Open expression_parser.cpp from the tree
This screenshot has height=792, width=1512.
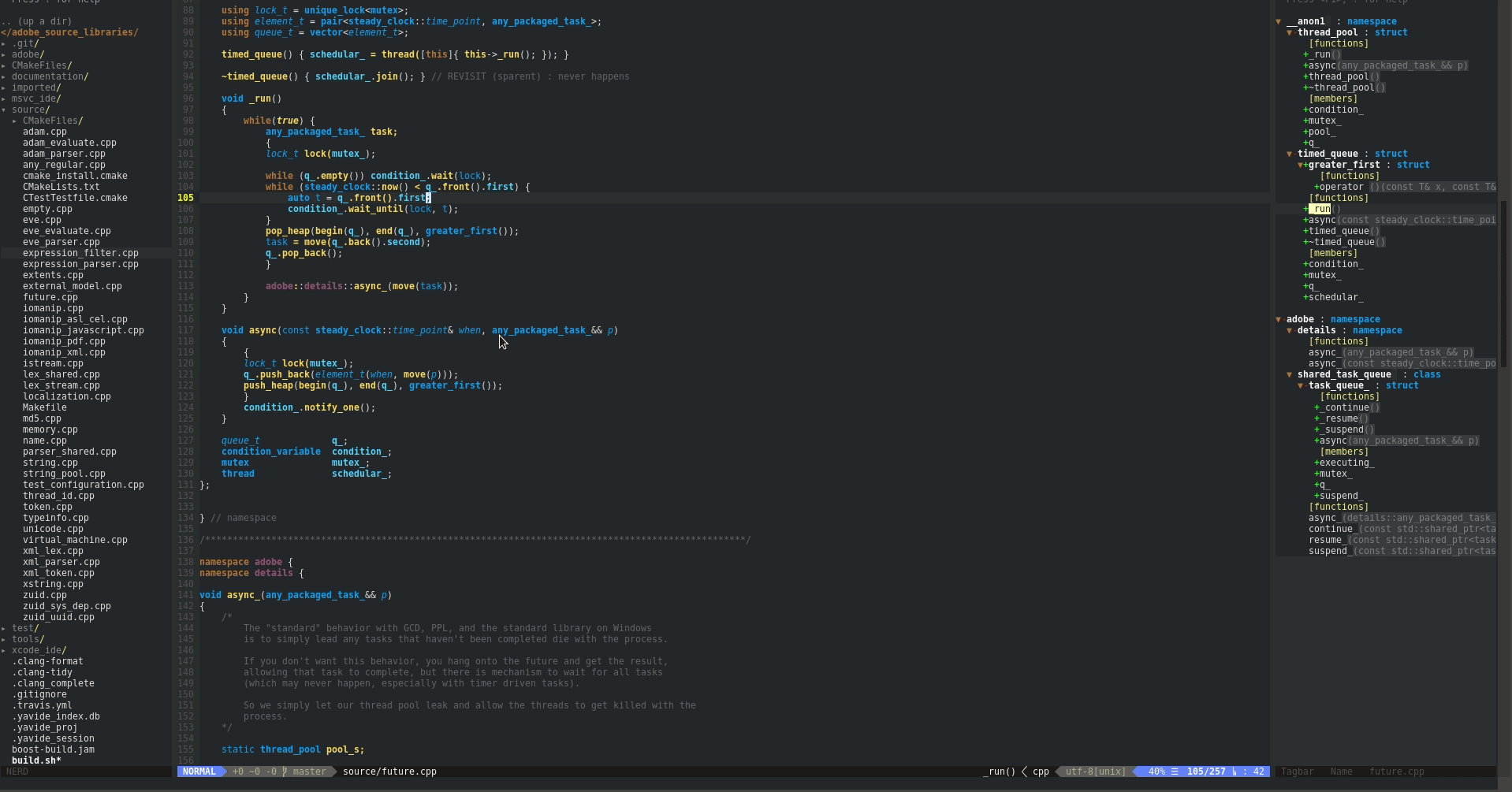80,264
